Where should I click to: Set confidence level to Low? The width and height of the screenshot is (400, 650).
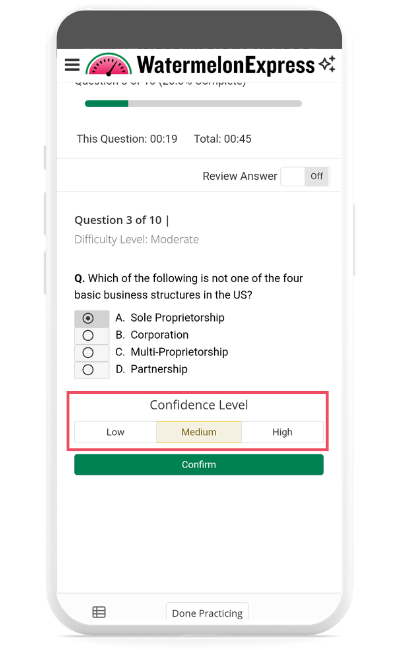pos(115,432)
